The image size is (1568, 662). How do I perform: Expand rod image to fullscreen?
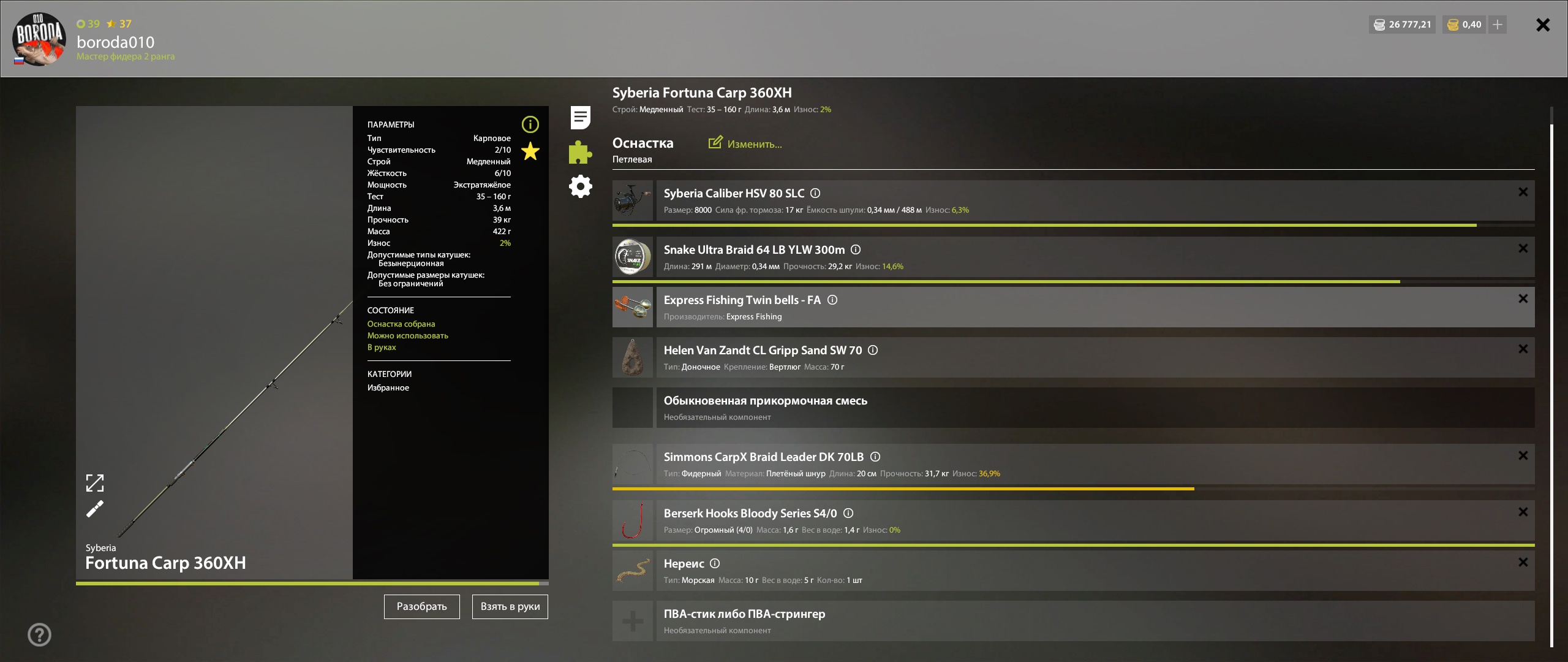[95, 483]
